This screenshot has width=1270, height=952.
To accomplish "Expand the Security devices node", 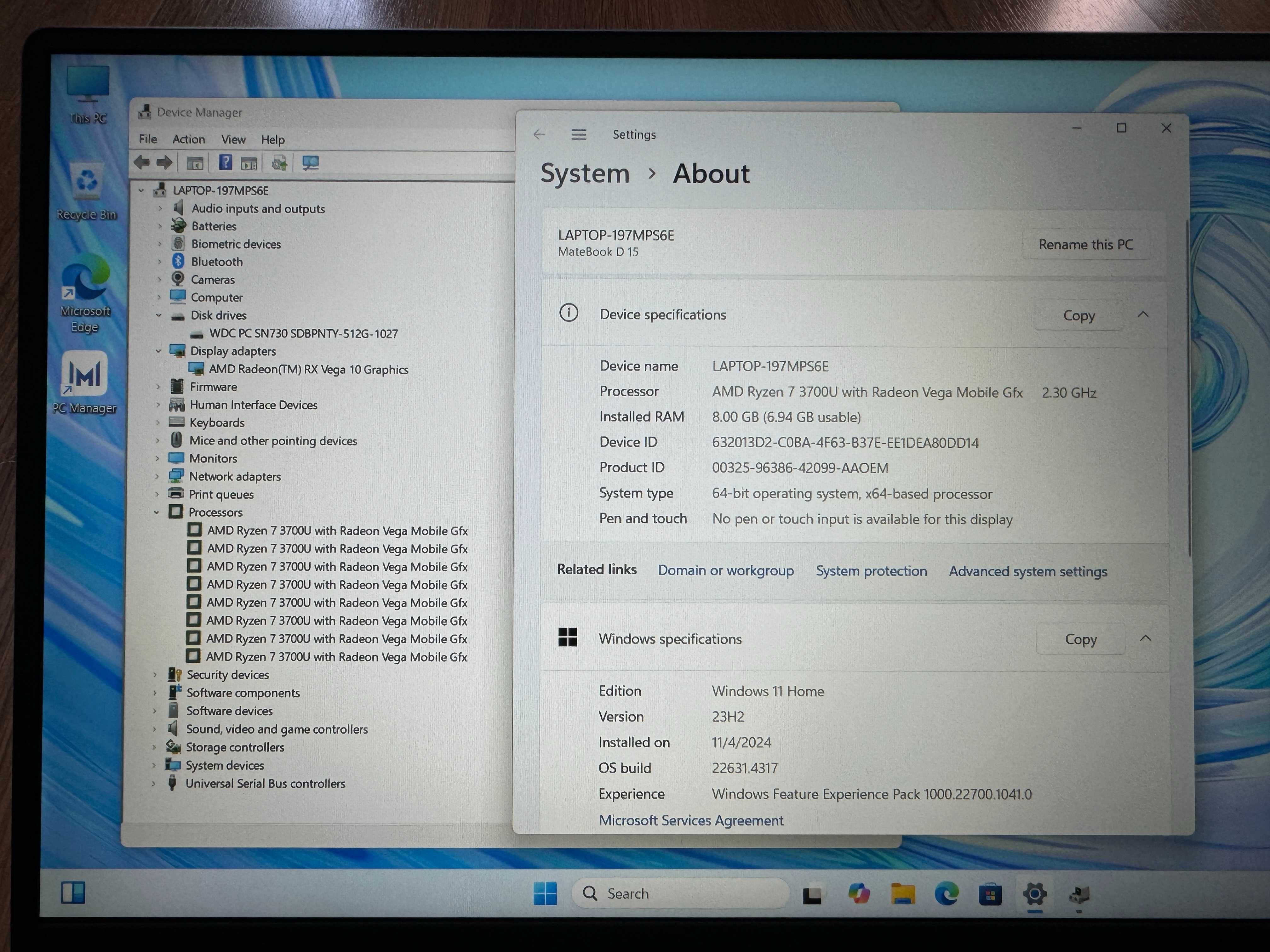I will pos(154,675).
